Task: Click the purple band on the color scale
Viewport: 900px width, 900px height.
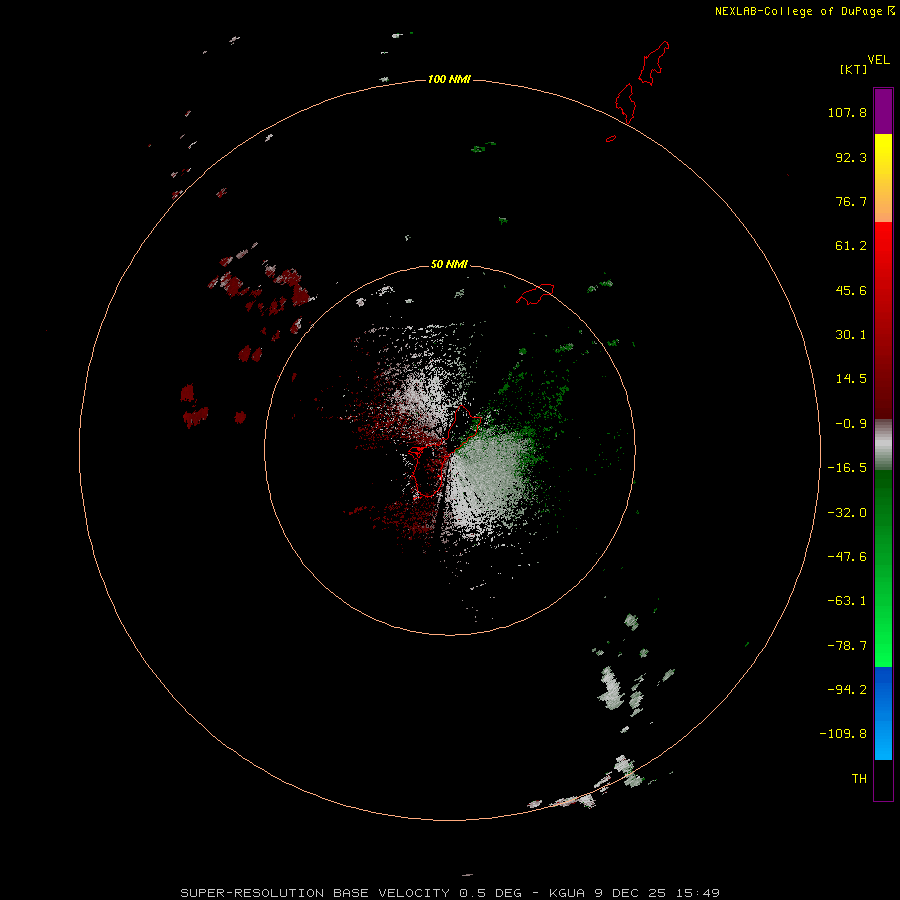Action: [x=883, y=111]
